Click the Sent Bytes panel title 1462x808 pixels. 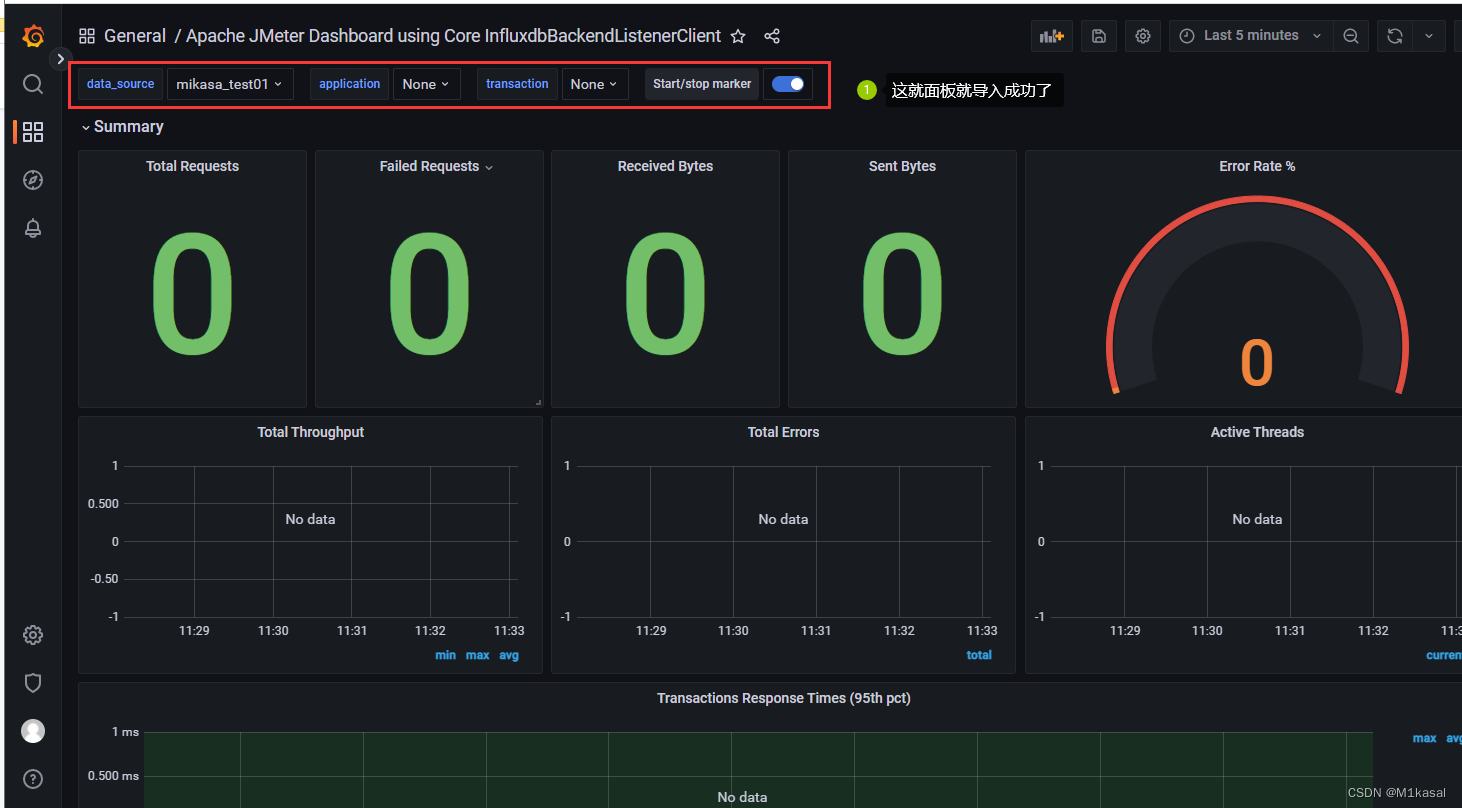(902, 166)
